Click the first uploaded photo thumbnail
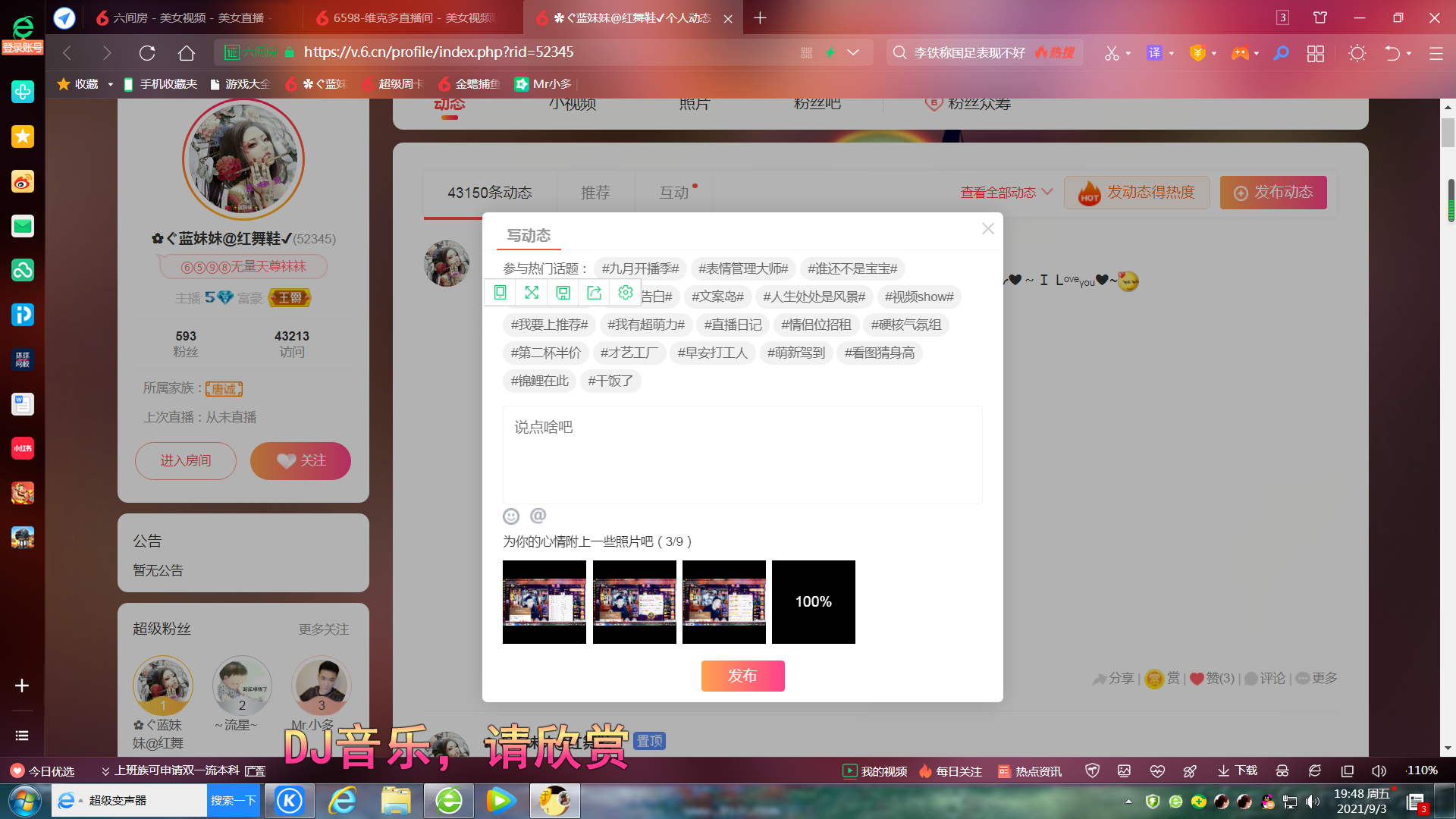The width and height of the screenshot is (1456, 819). pos(544,602)
